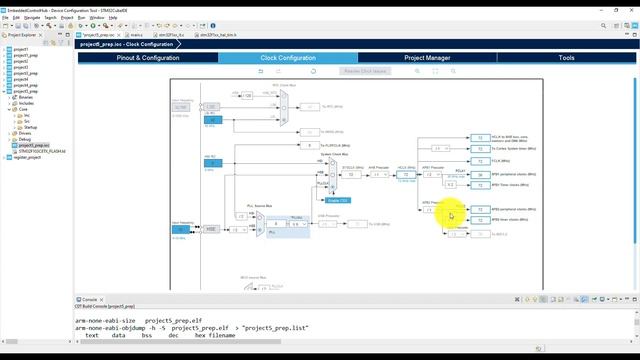
Task: Click the Debug bug toolbar icon
Action: (81, 26)
